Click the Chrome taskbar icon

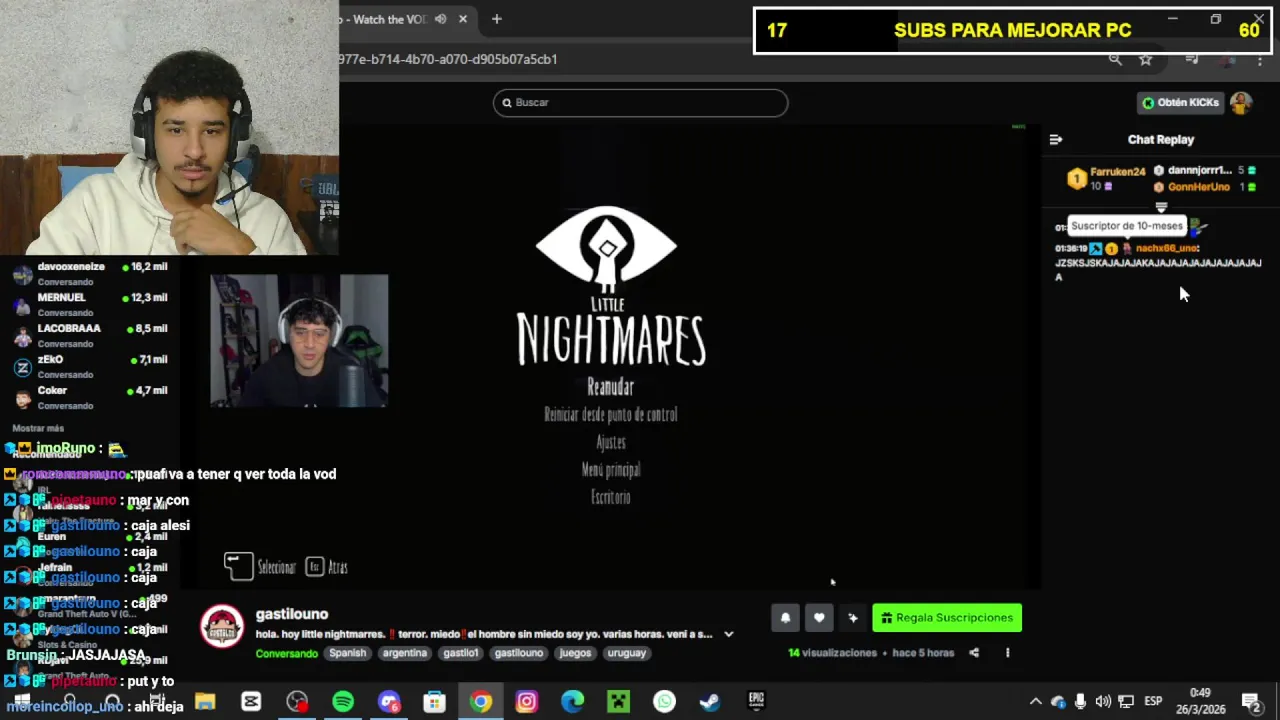(x=481, y=702)
